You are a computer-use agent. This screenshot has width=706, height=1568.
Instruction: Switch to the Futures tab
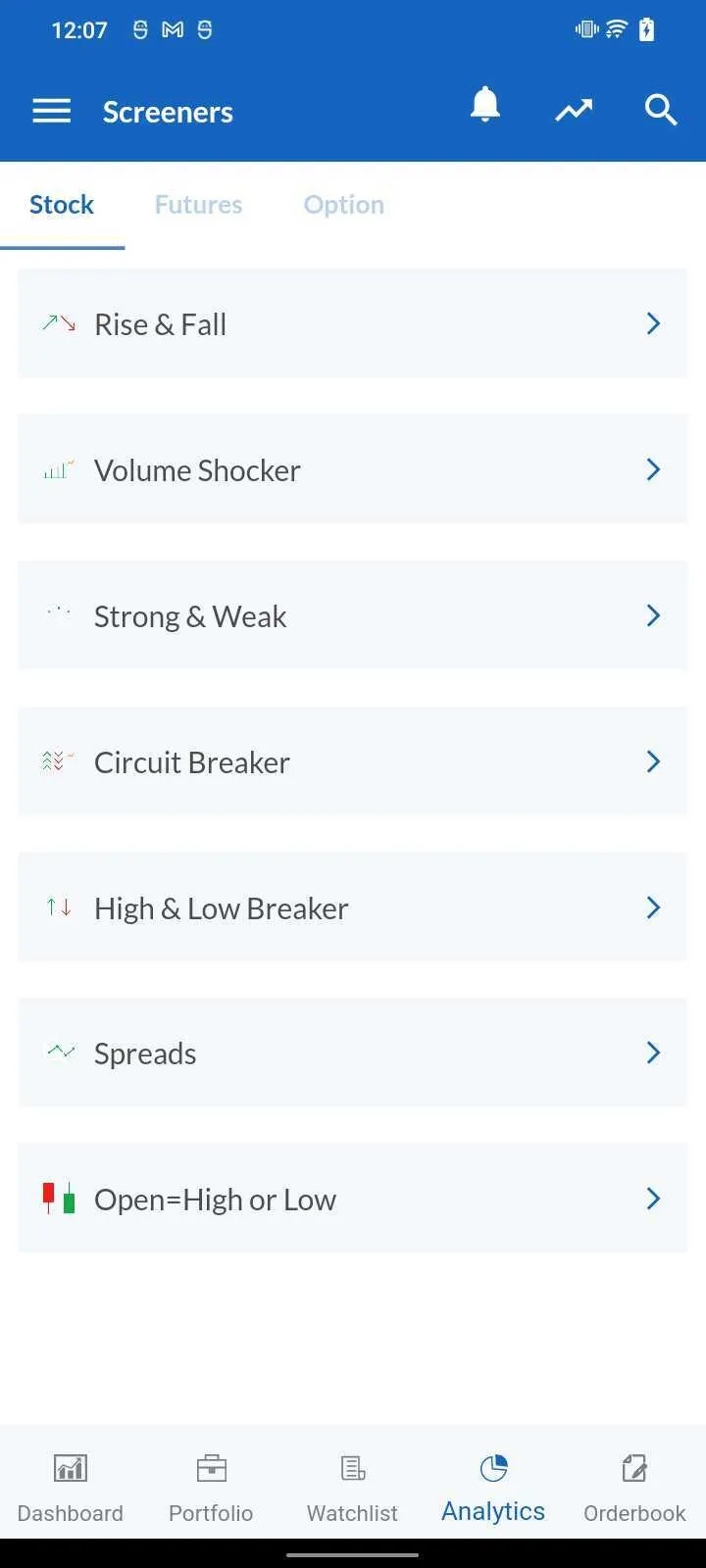click(x=198, y=205)
